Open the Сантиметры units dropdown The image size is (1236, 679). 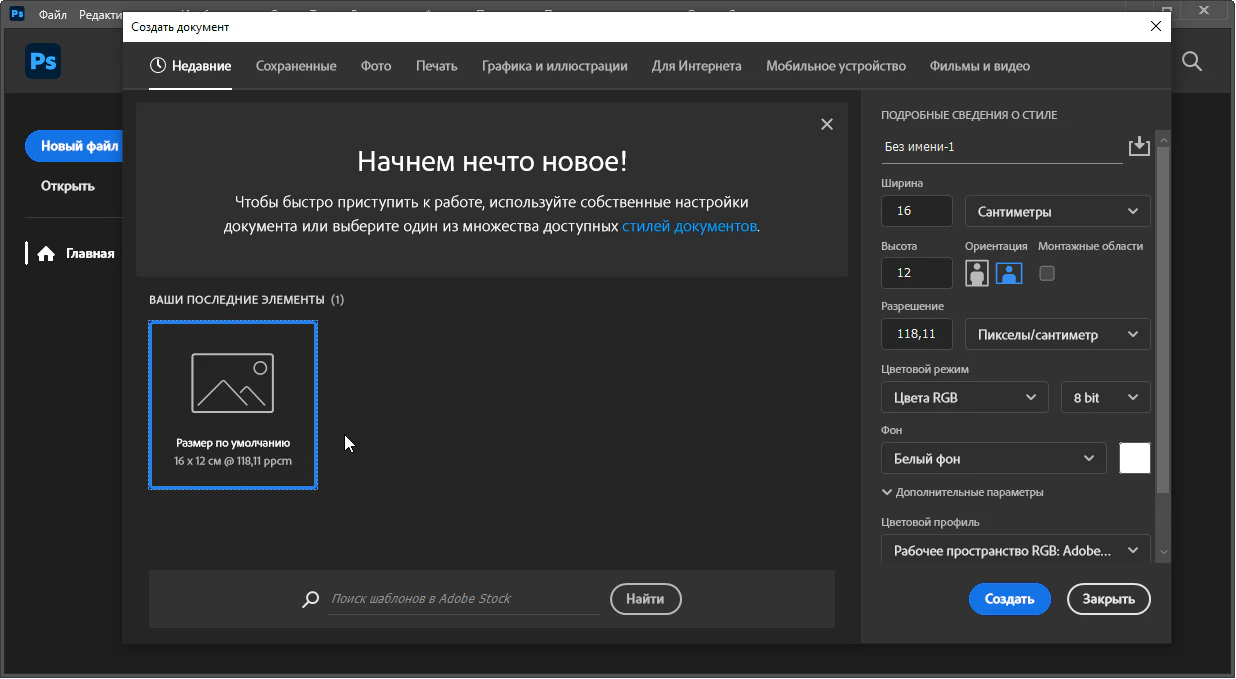click(1057, 212)
